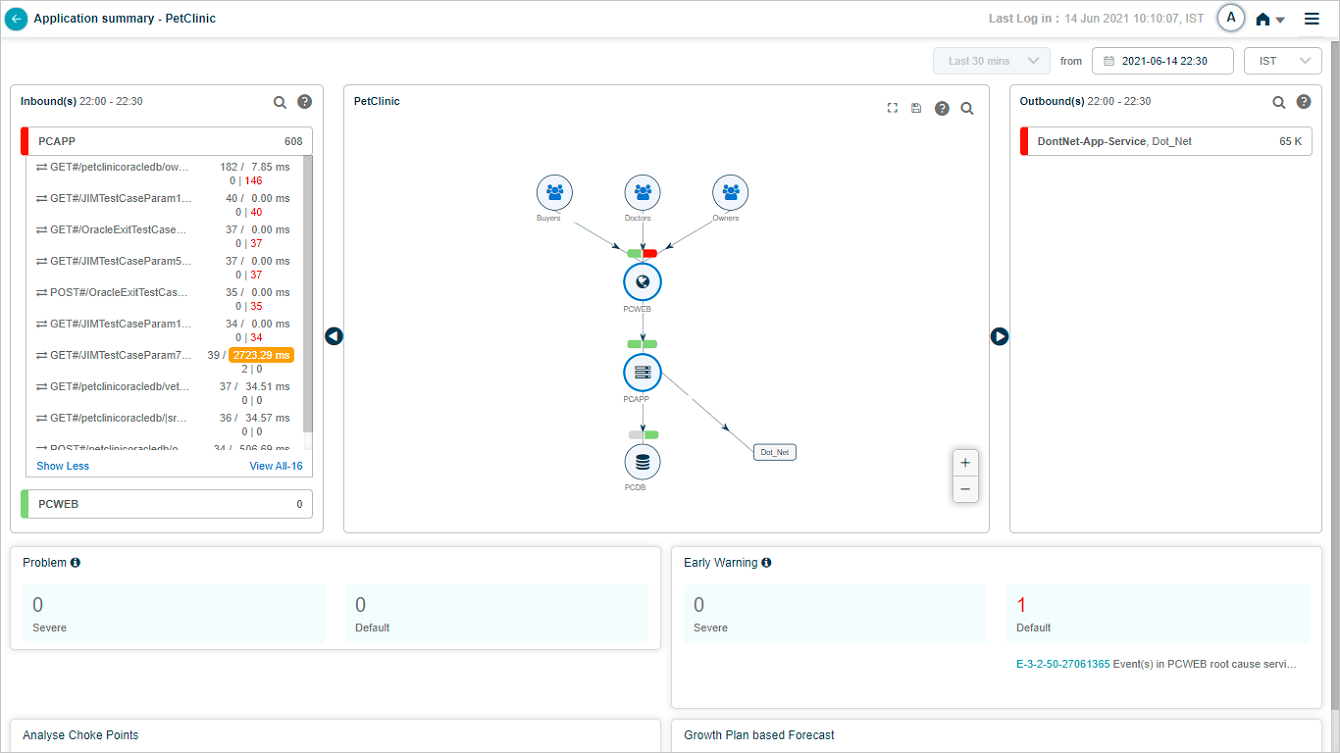Select the PCWEB globe node
1340x753 pixels.
(642, 282)
